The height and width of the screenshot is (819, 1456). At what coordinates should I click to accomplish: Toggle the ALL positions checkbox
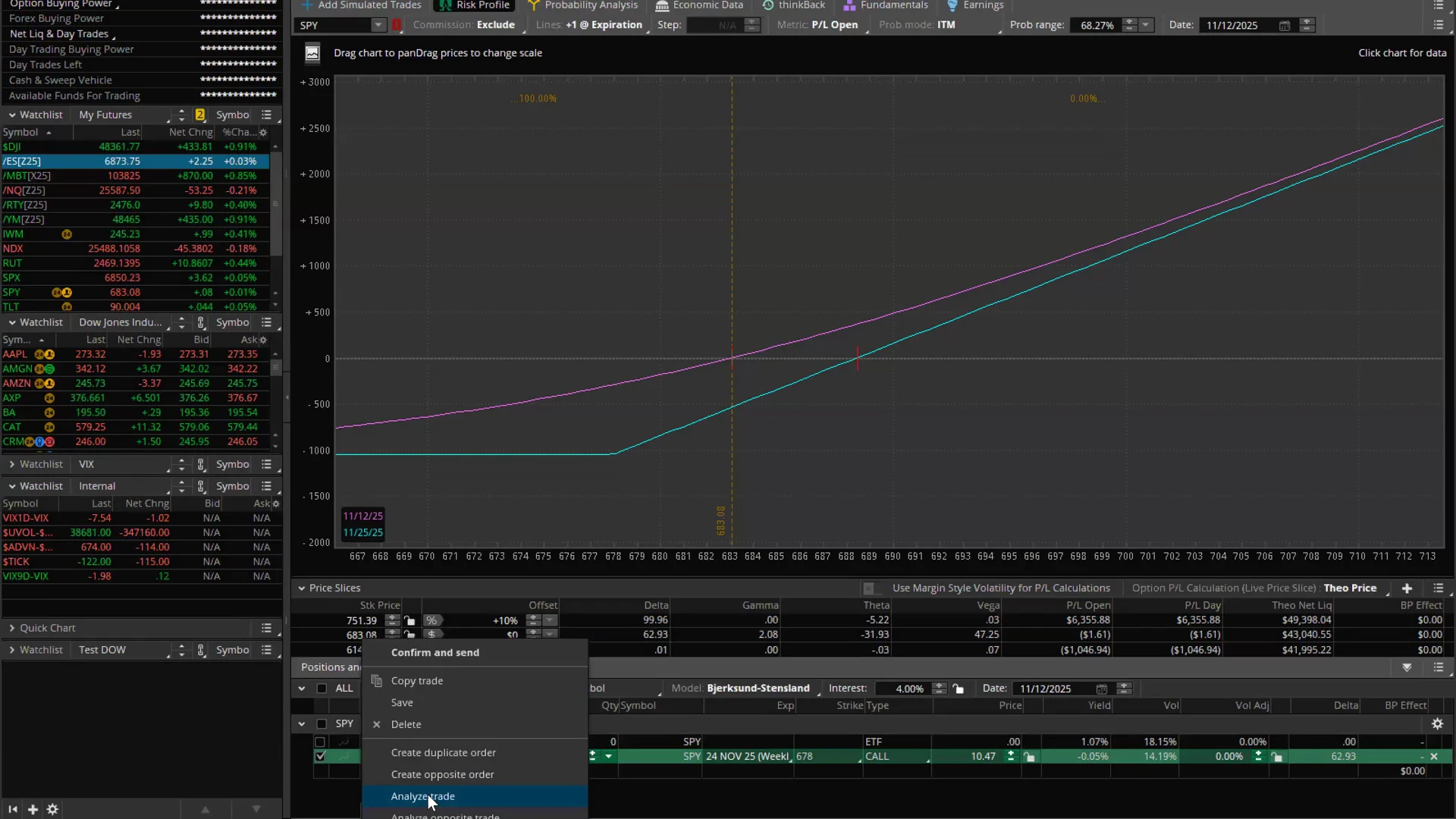[x=322, y=689]
